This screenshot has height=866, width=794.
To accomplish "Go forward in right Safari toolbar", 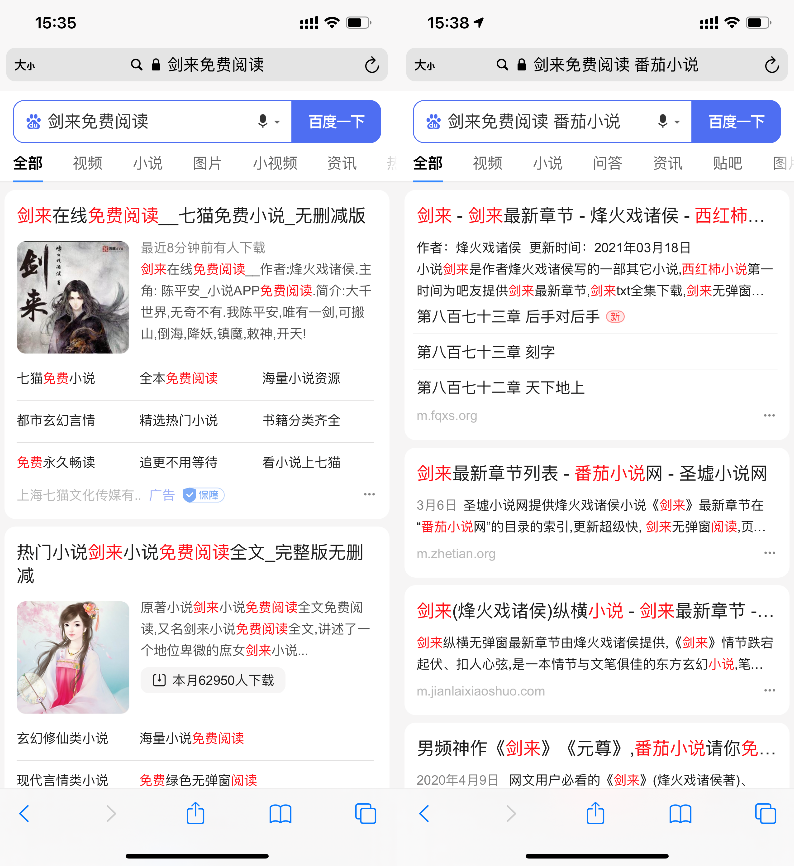I will coord(511,813).
